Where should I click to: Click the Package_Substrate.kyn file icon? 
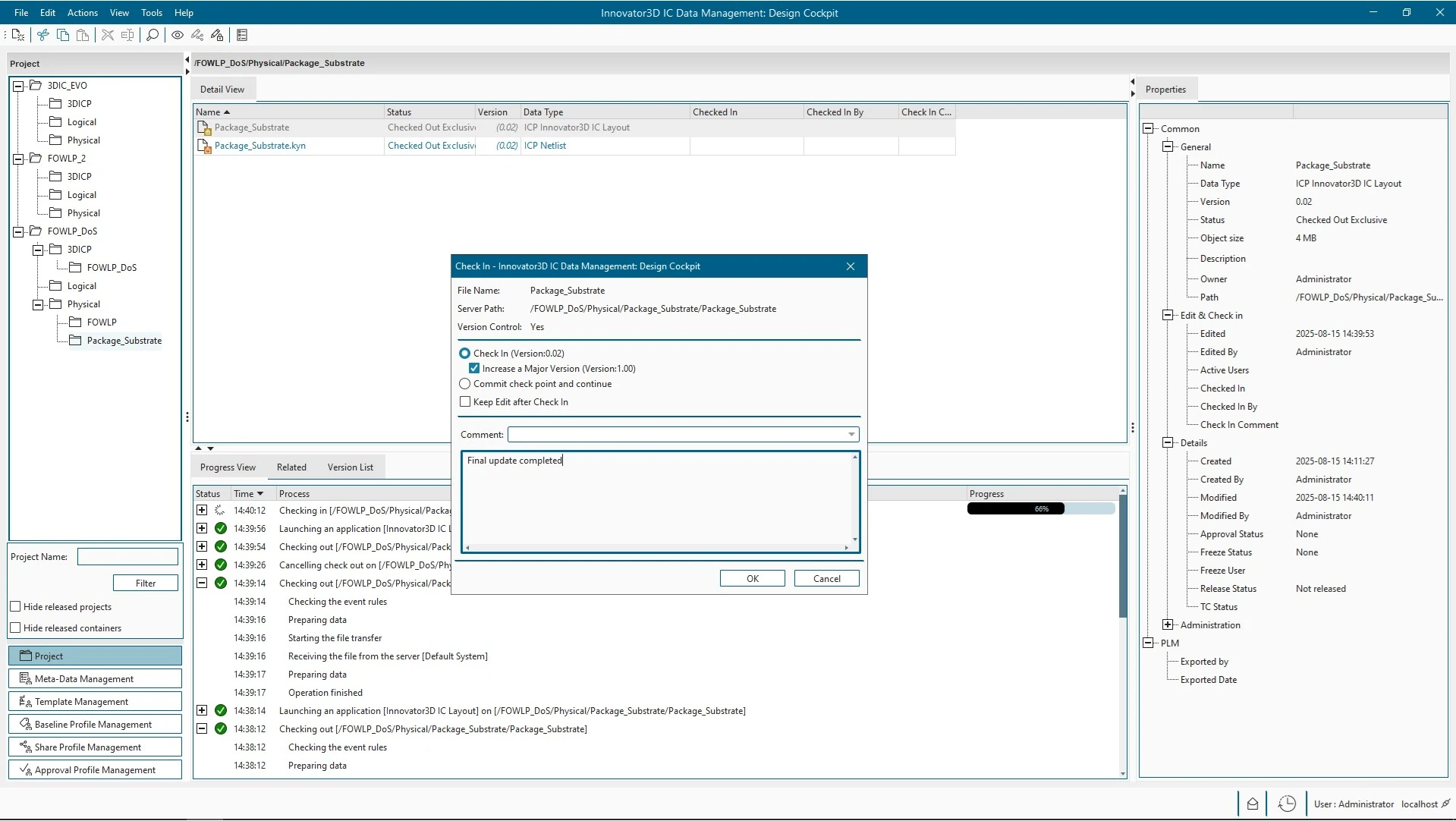pyautogui.click(x=203, y=146)
